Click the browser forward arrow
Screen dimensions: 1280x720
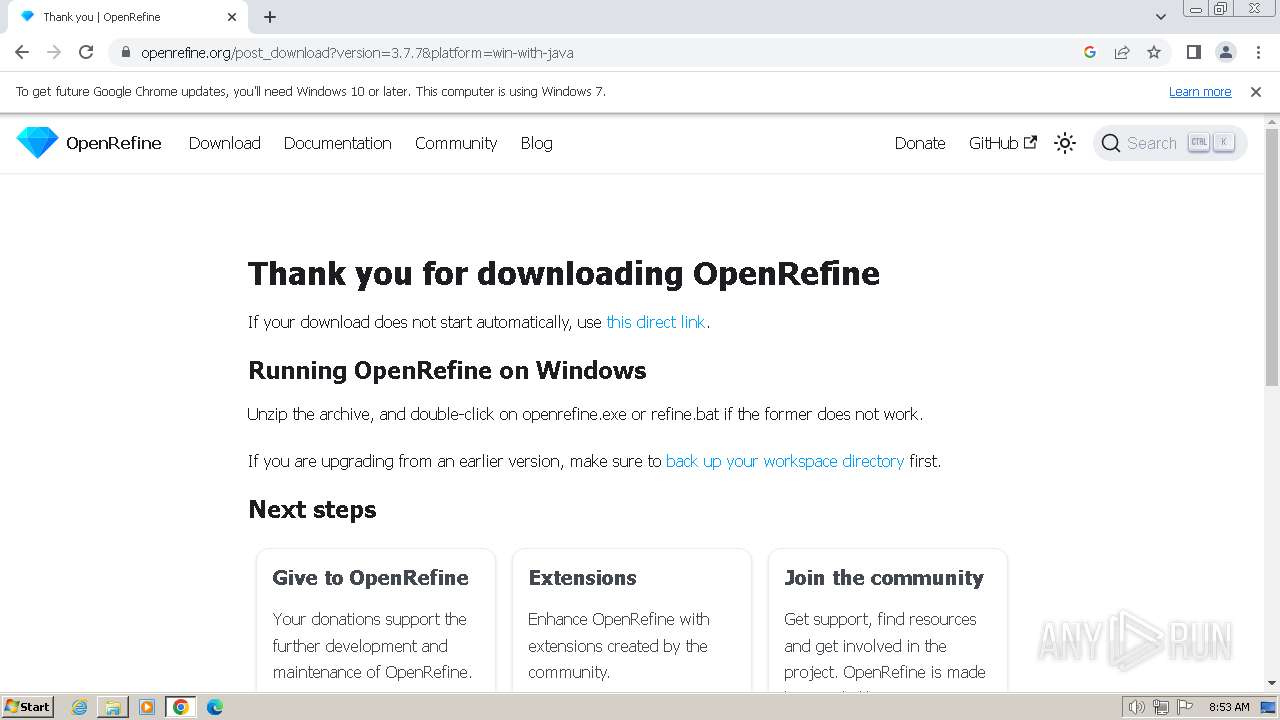click(54, 52)
